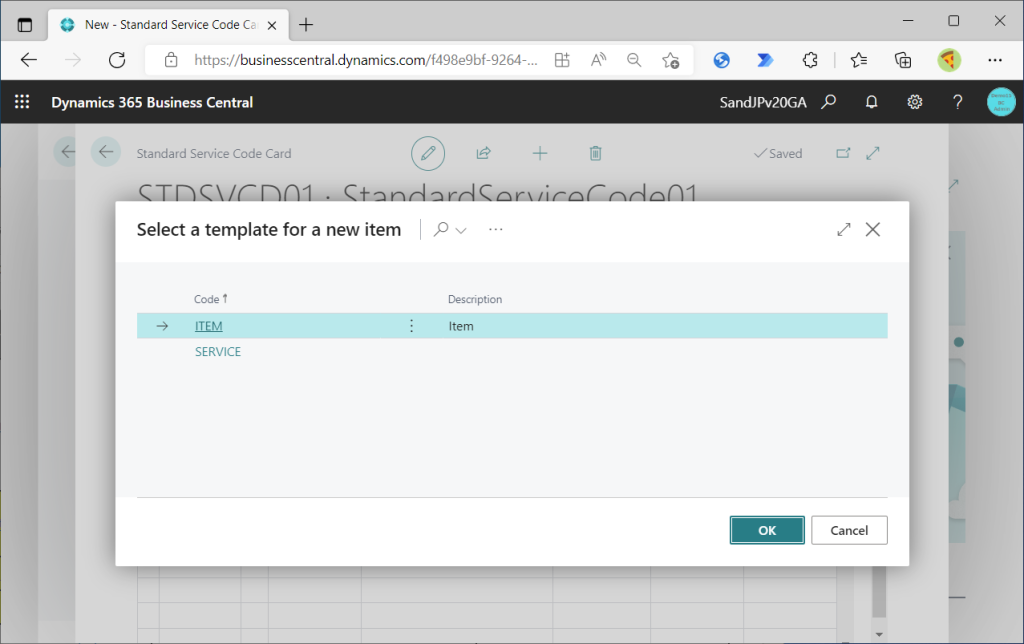Open Business Central search magnifier

pyautogui.click(x=828, y=102)
